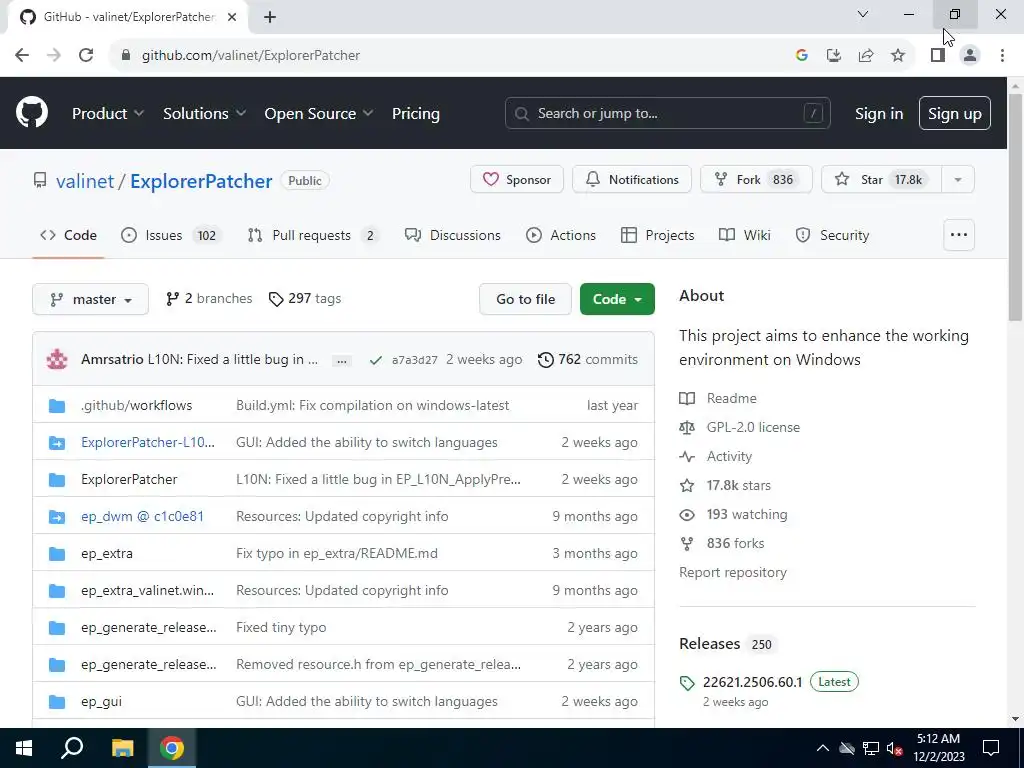1024x768 pixels.
Task: Open the ep_extra folder
Action: coord(106,554)
